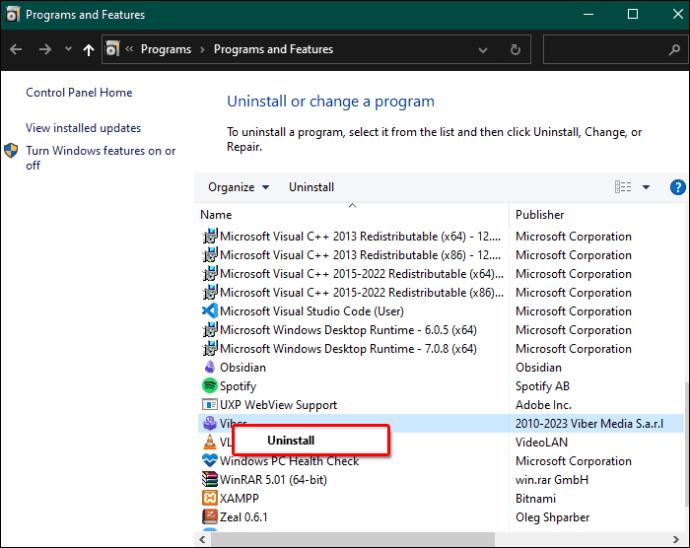690x548 pixels.
Task: Sort by Publisher column header
Action: point(540,215)
